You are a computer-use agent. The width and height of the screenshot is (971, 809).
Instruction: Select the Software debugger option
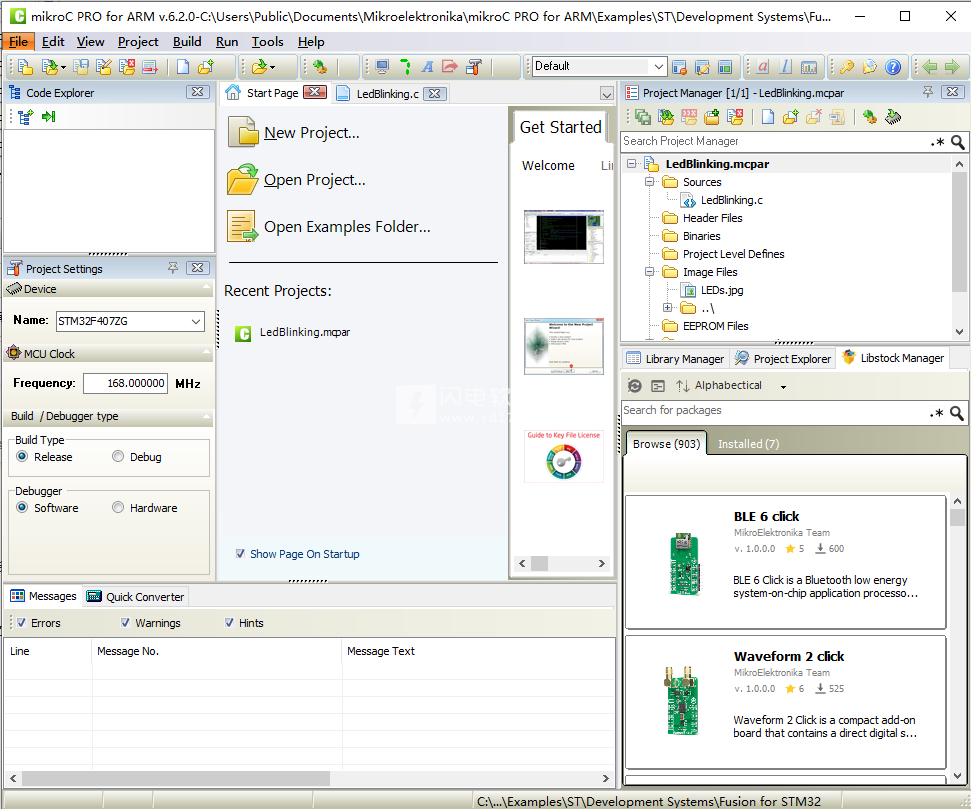click(22, 507)
